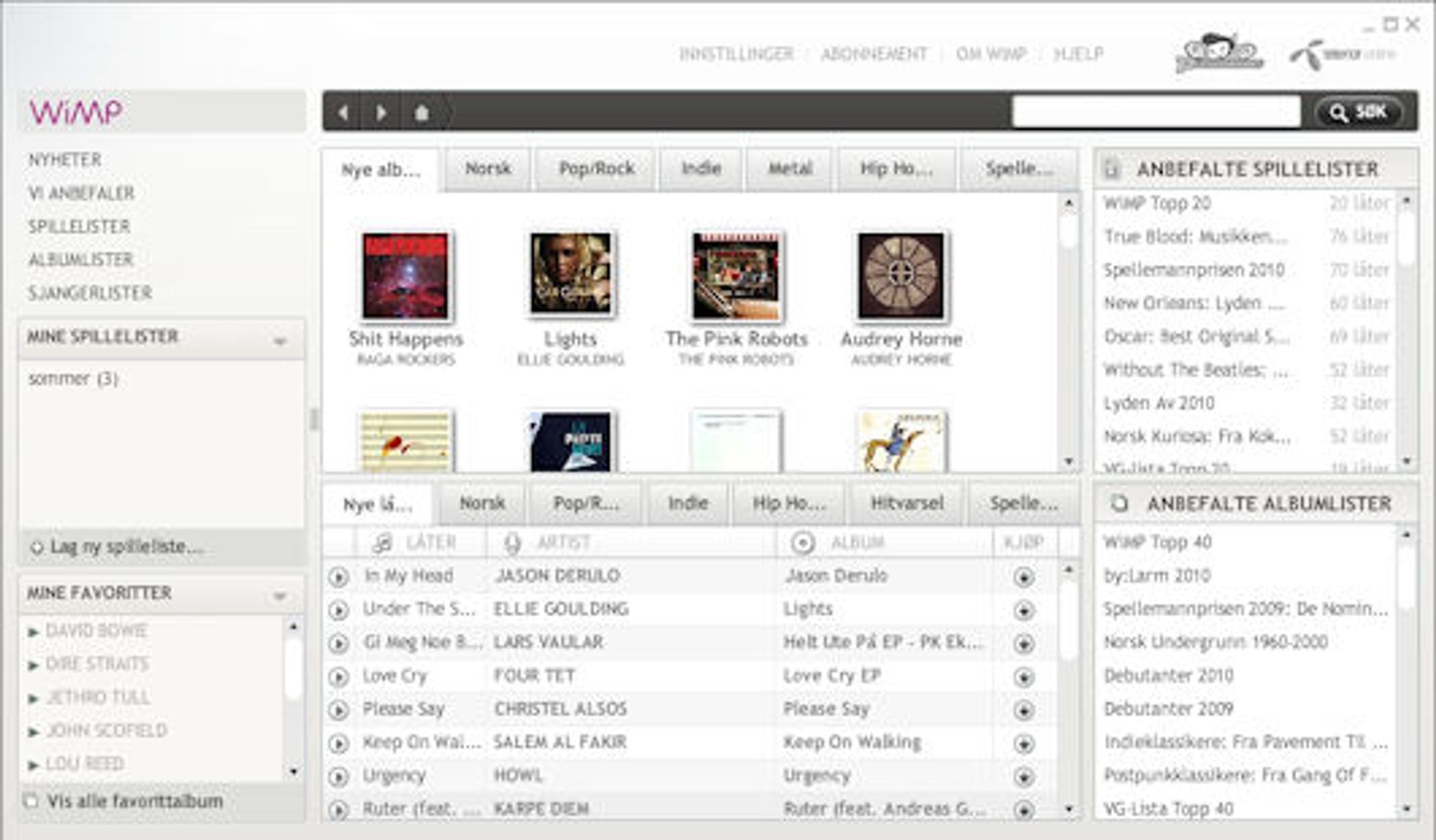The width and height of the screenshot is (1436, 840).
Task: Buy In My Head via plus icon
Action: click(x=1024, y=577)
